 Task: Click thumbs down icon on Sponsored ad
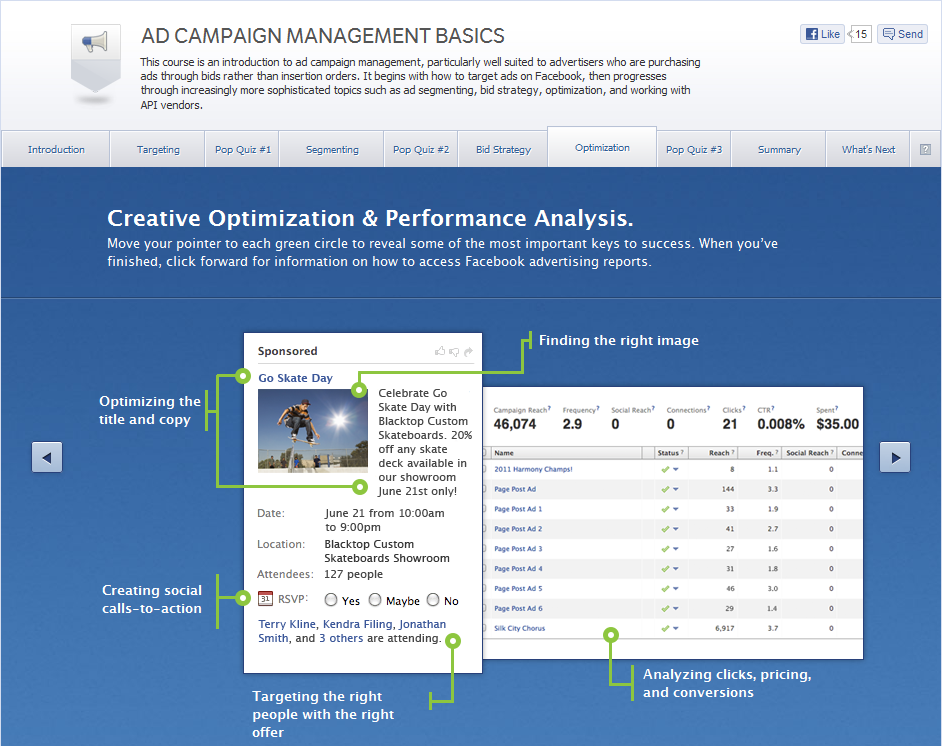click(x=454, y=351)
